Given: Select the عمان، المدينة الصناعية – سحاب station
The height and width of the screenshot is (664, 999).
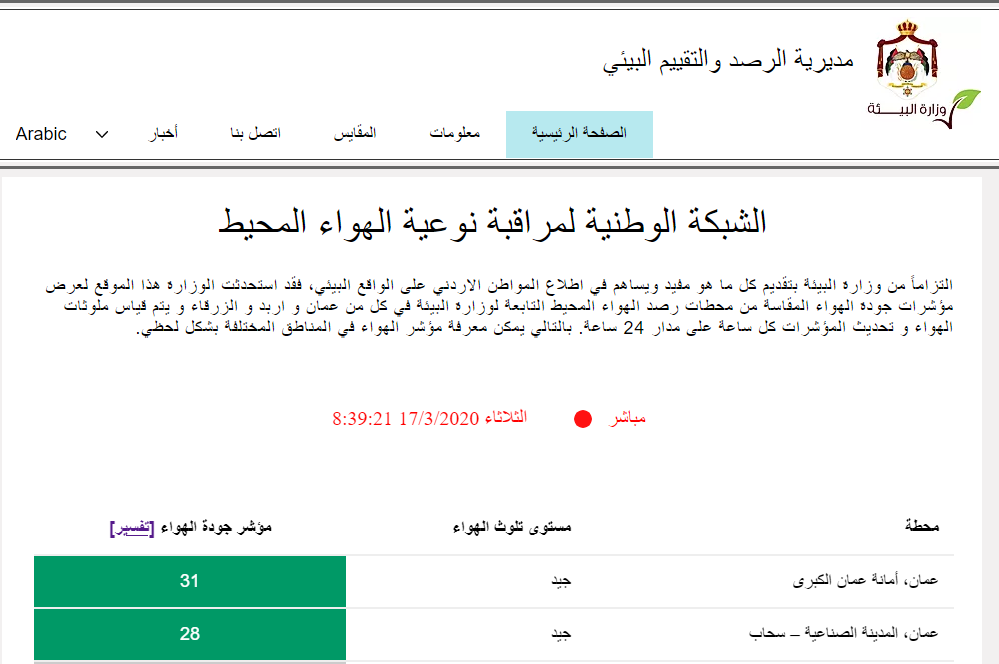Looking at the screenshot, I should pos(844,633).
